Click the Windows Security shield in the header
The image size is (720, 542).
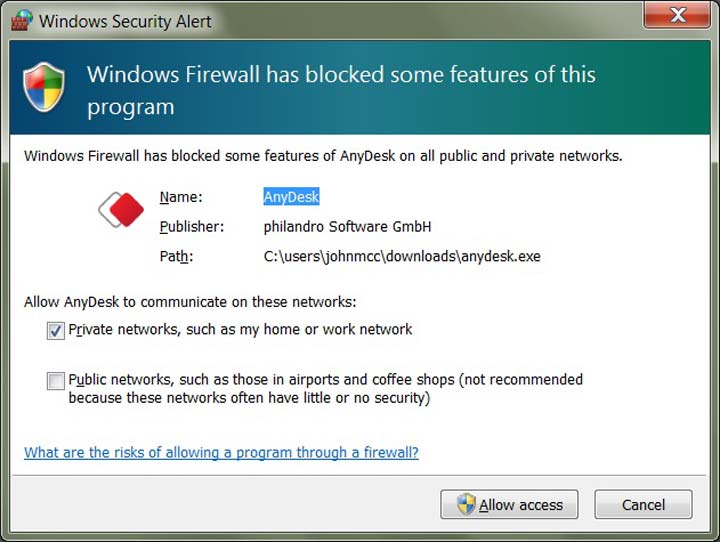coord(43,88)
